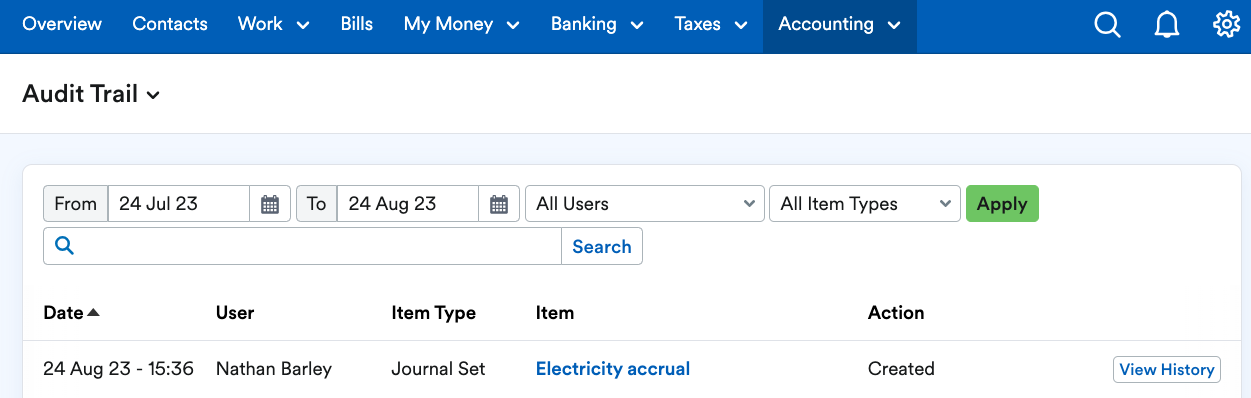Expand the Accounting menu

coord(840,25)
